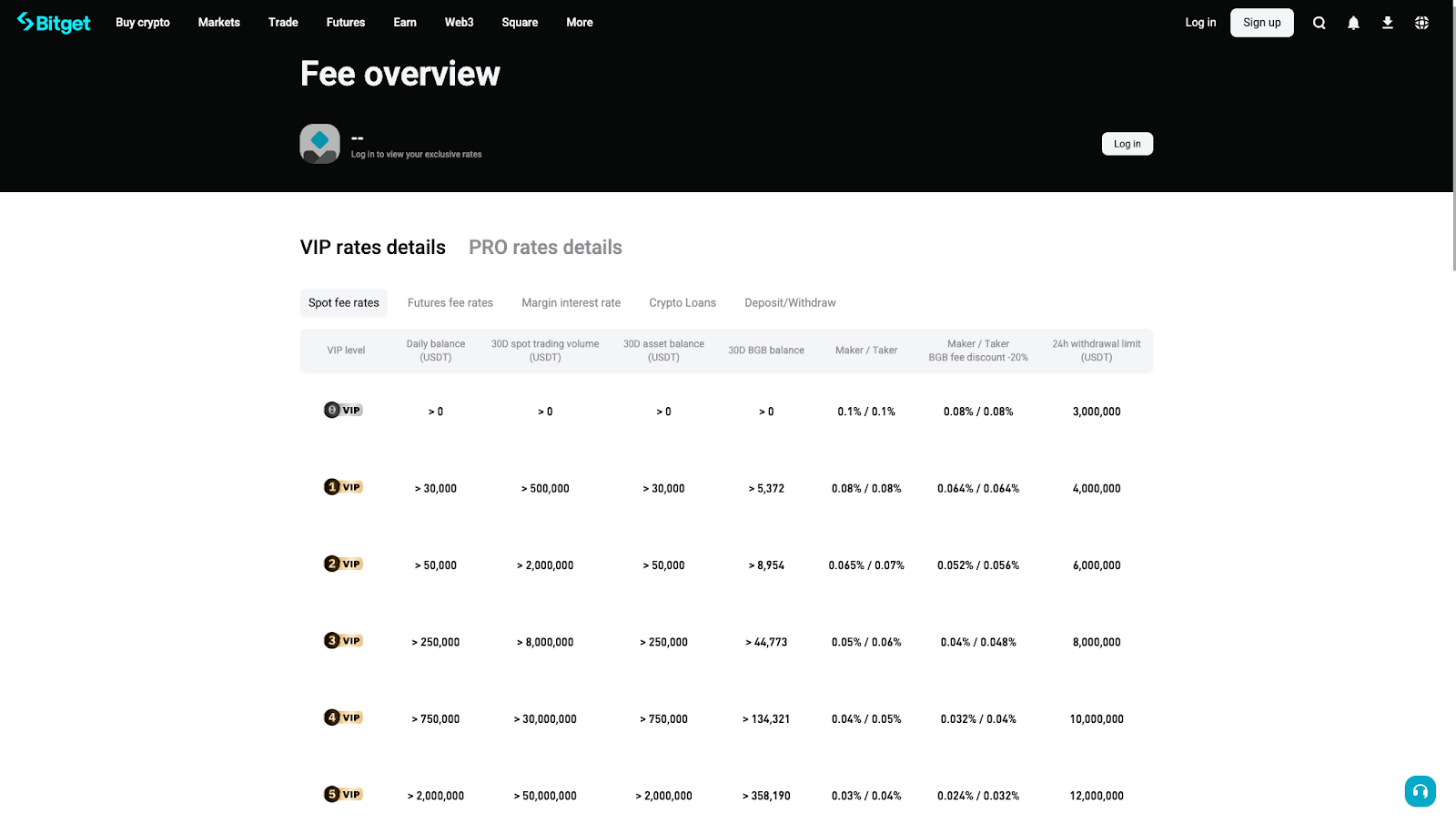The image size is (1456, 824).
Task: Select the Futures fee rates tab
Action: 450,302
